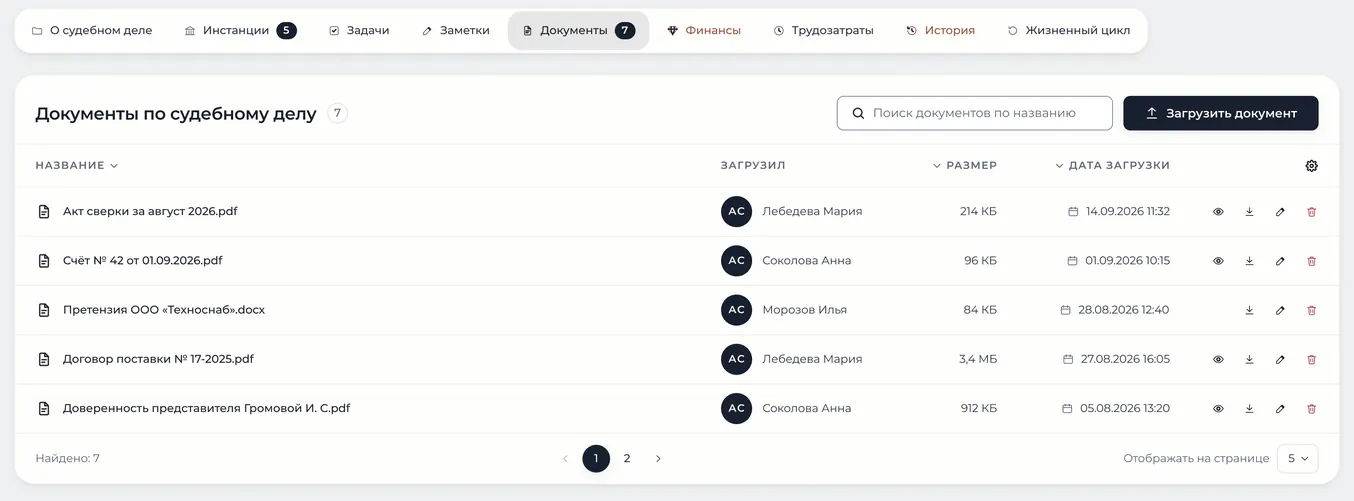Image resolution: width=1354 pixels, height=501 pixels.
Task: Delete Претензия ООО «Техноснаб».docx
Action: [1312, 310]
